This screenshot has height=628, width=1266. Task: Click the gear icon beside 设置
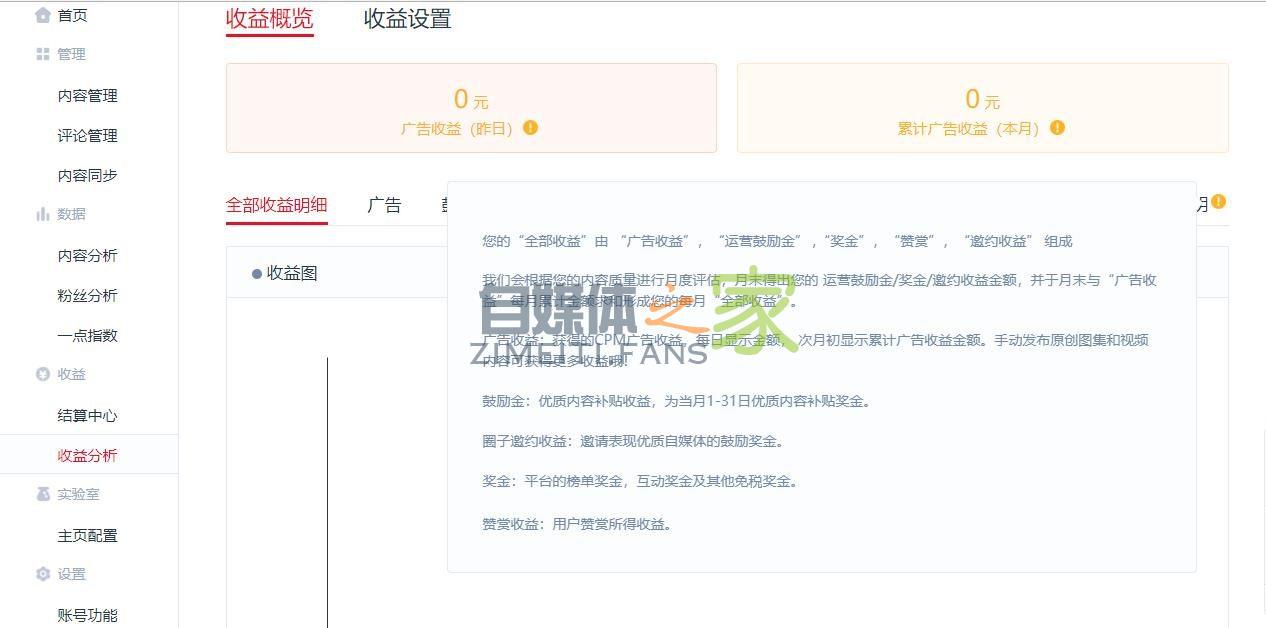pos(42,574)
